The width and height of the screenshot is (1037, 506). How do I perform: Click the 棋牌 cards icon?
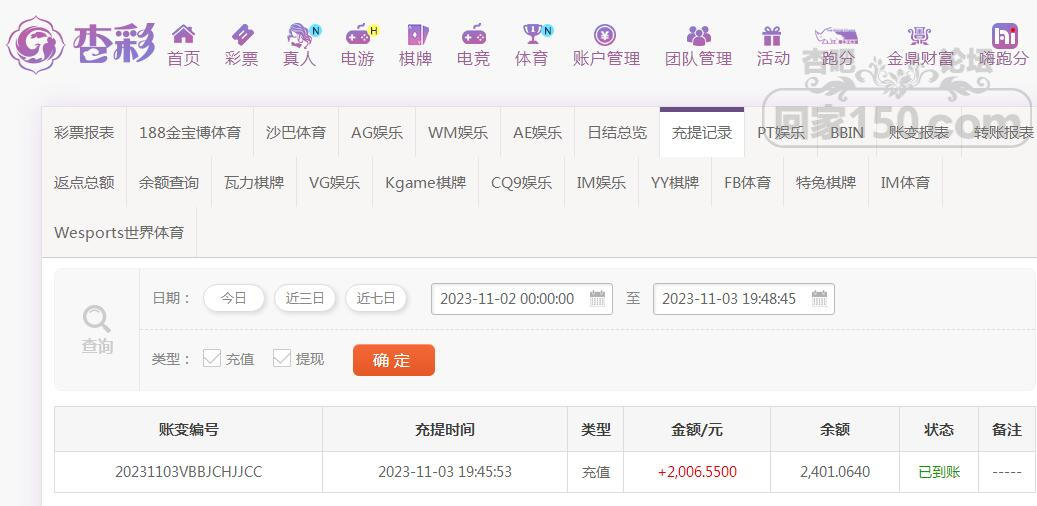[x=415, y=36]
